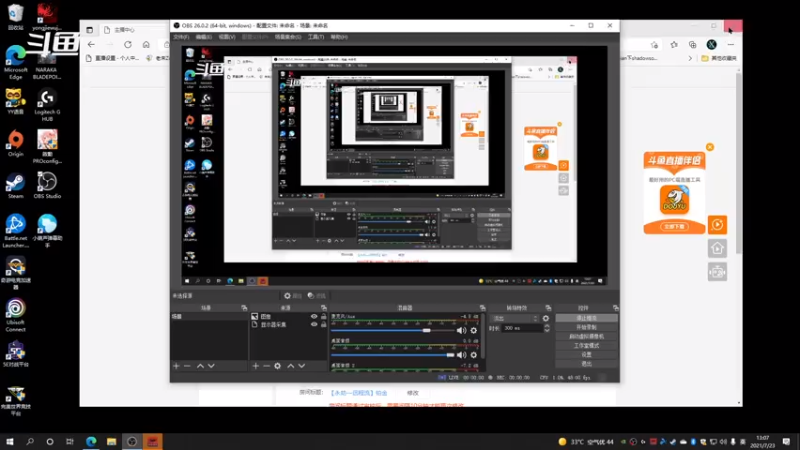The image size is (800, 450).
Task: Move source up in the Sources panel
Action: [x=290, y=366]
